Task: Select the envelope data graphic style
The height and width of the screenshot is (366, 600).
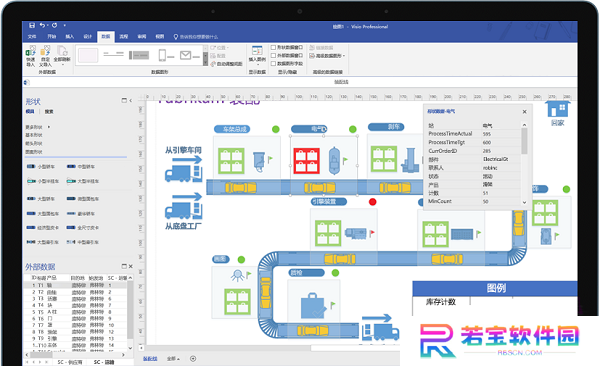Action: [190, 56]
